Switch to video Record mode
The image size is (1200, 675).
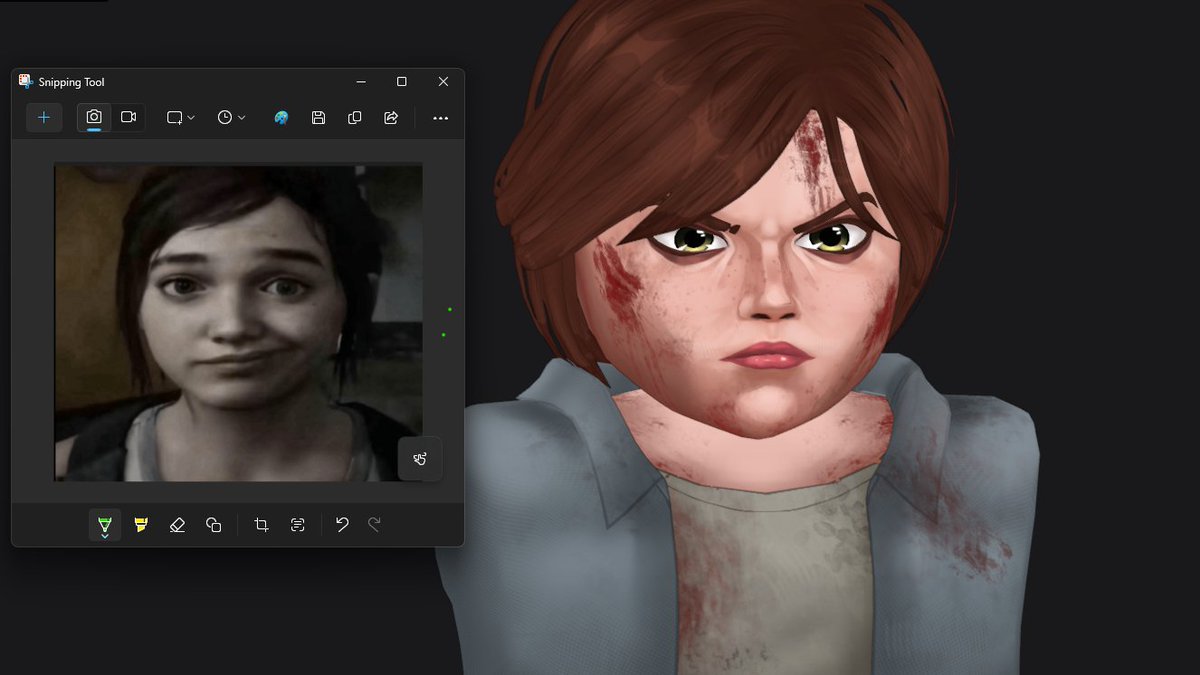pos(128,118)
